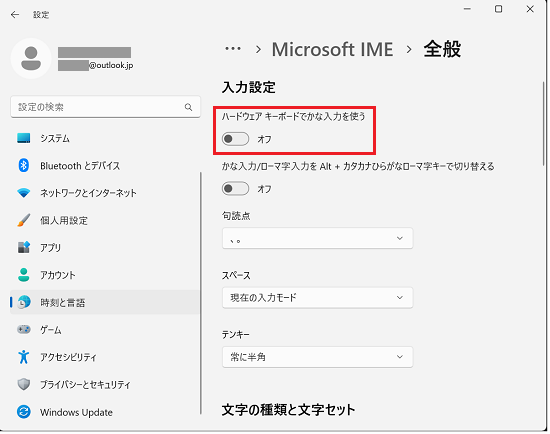550x434 pixels.
Task: Click the search magnifier icon
Action: (x=188, y=107)
